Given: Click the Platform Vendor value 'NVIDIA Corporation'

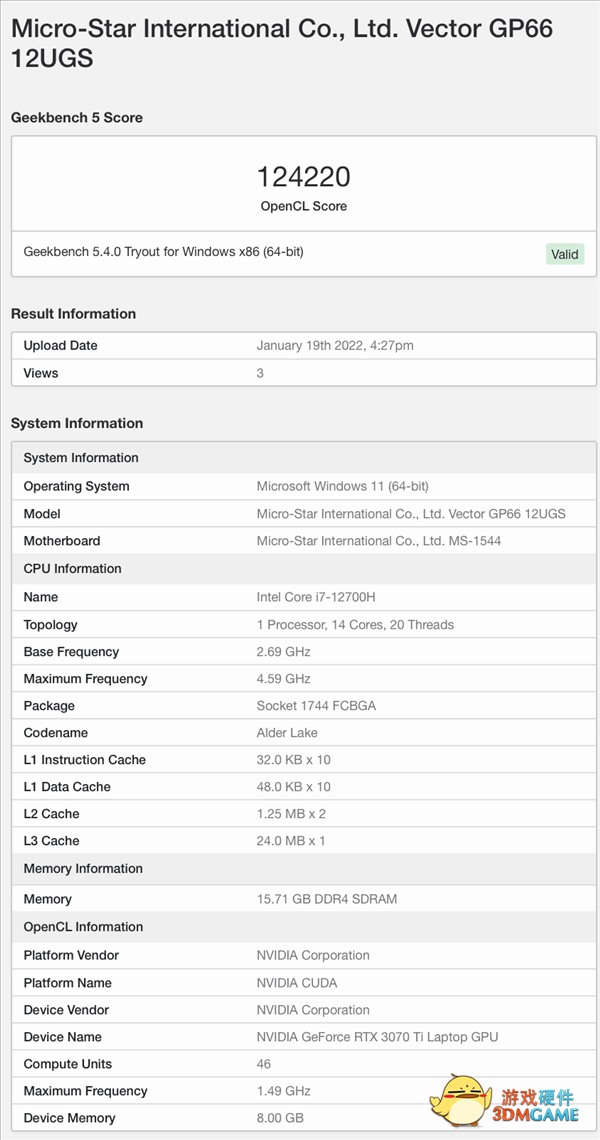Looking at the screenshot, I should click(313, 955).
